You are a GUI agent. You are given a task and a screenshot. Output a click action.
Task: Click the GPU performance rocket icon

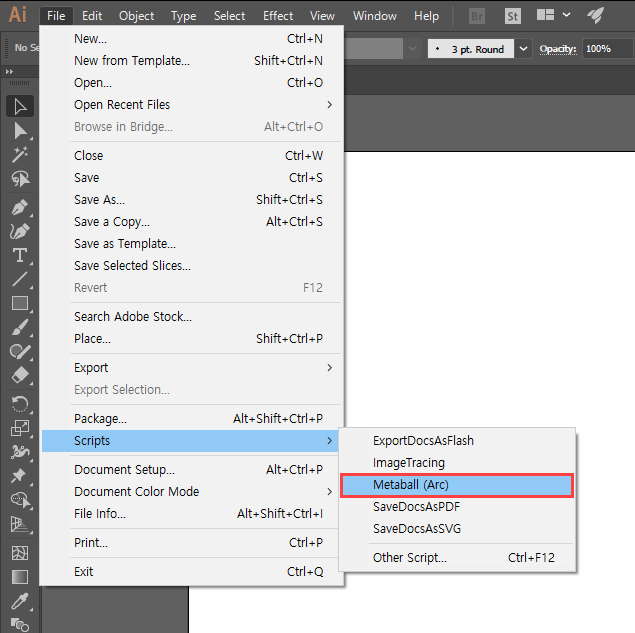pos(595,15)
